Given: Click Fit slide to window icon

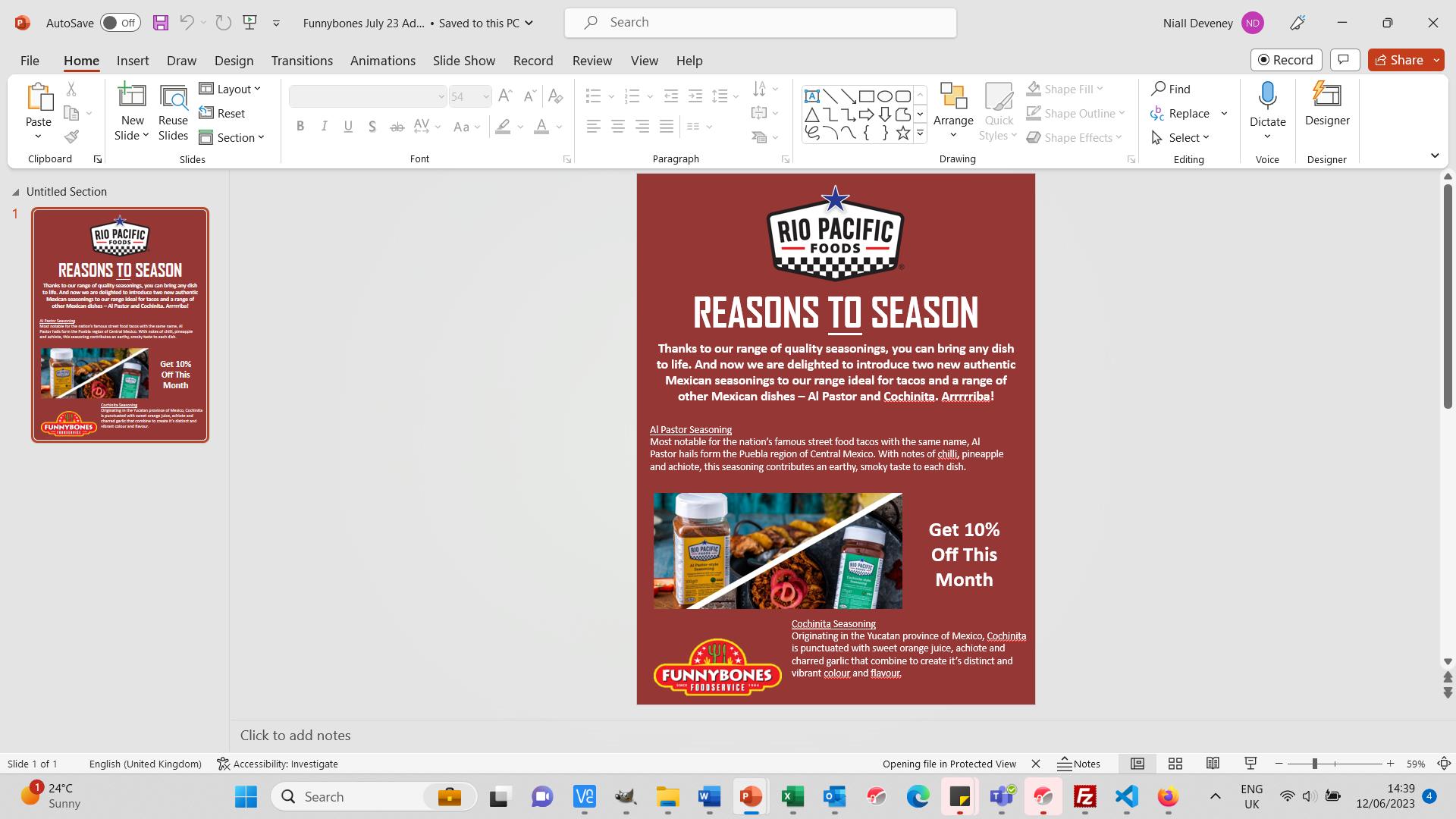Looking at the screenshot, I should pyautogui.click(x=1444, y=764).
